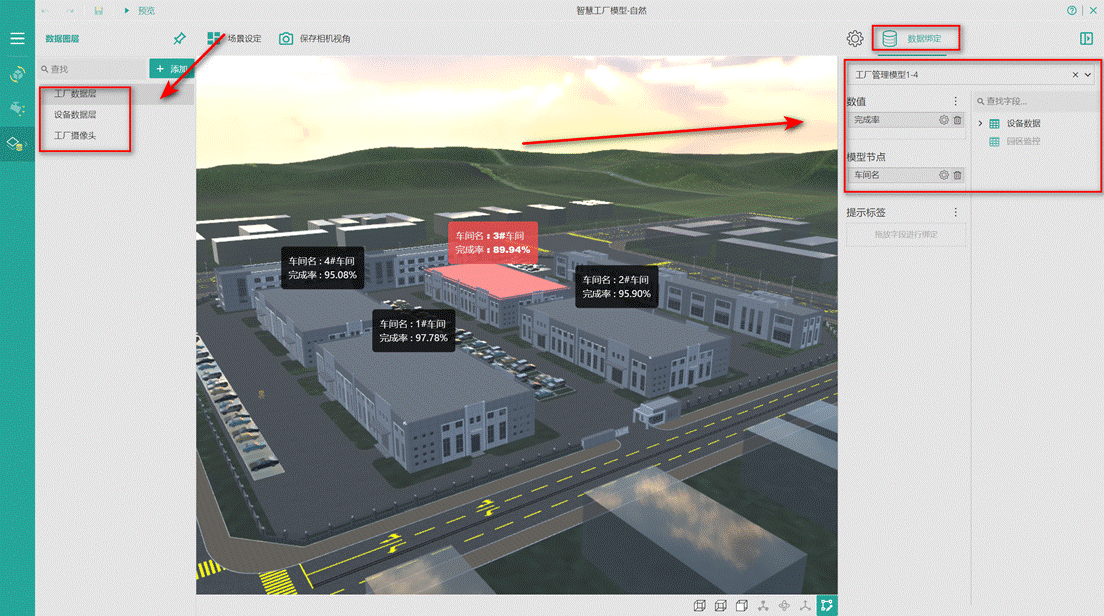Open the 数值 section more options menu
Viewport: 1104px width, 616px height.
point(955,101)
